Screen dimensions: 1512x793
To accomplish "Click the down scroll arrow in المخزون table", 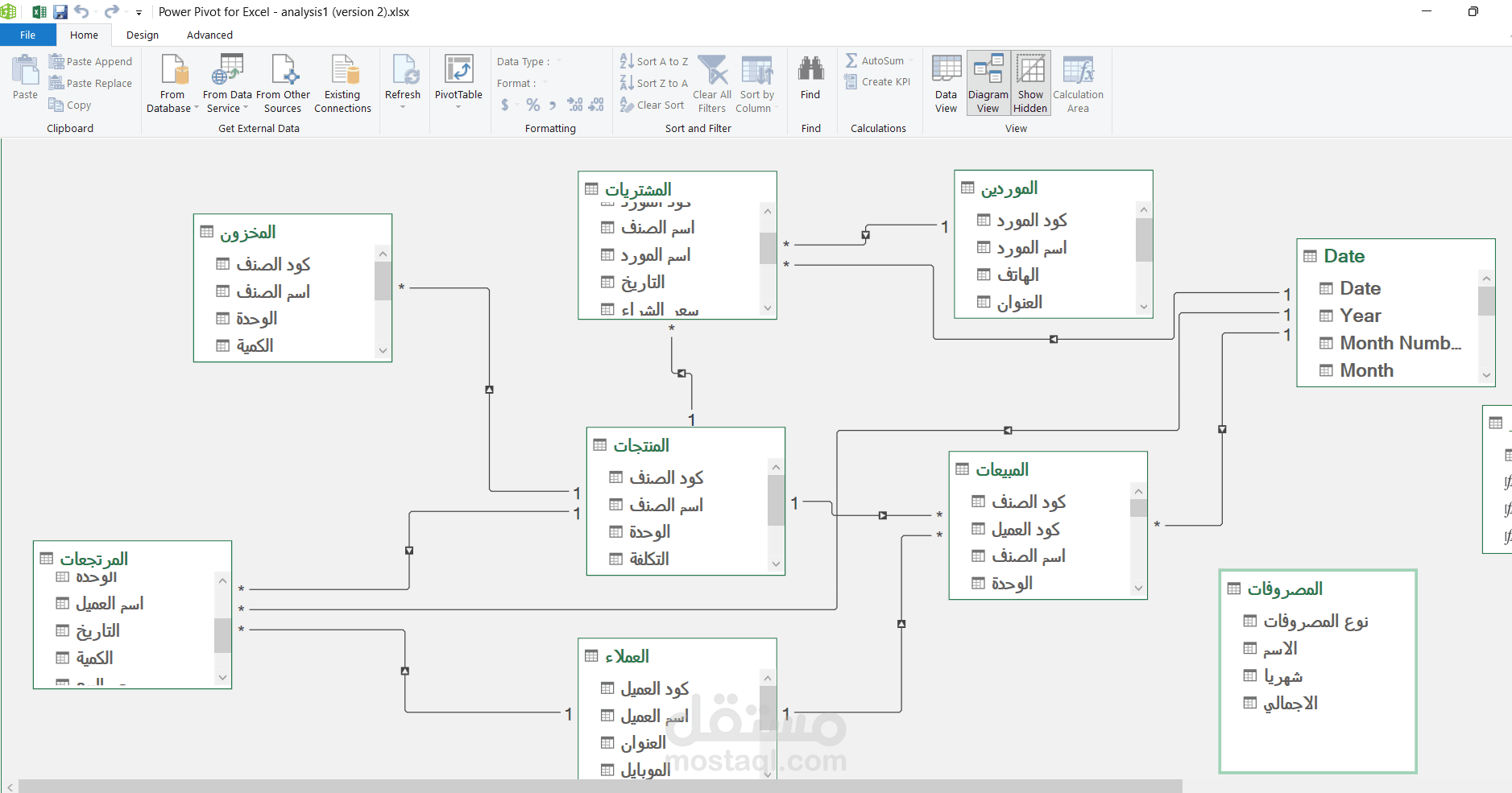I will (383, 350).
